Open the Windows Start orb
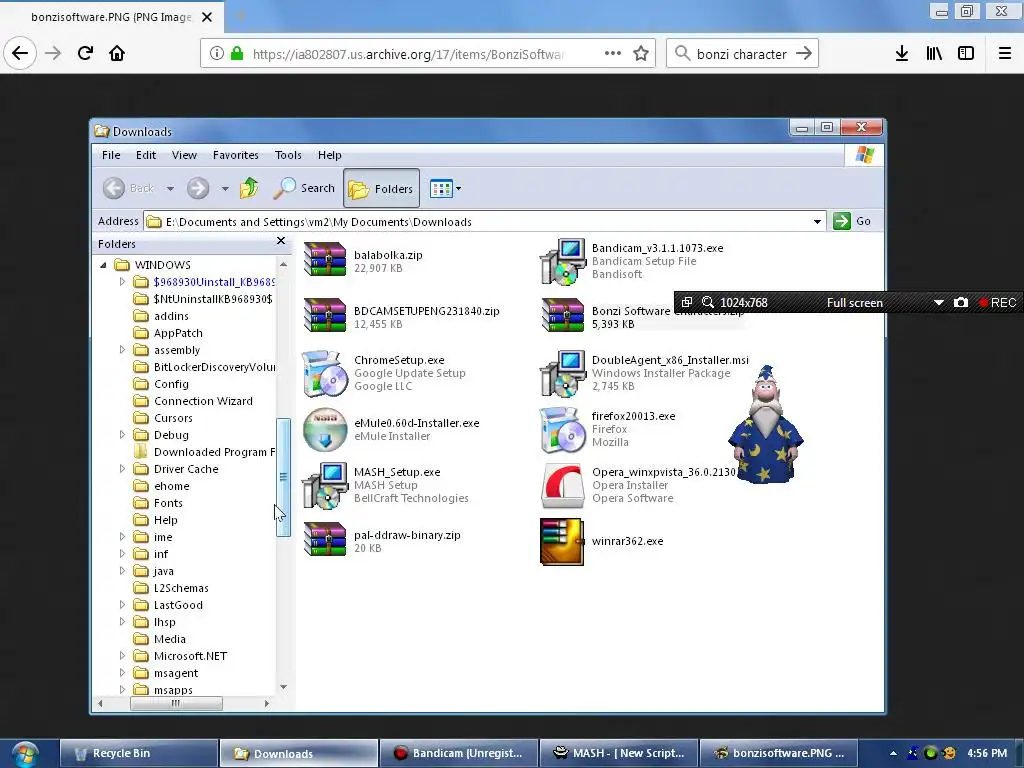 point(25,754)
